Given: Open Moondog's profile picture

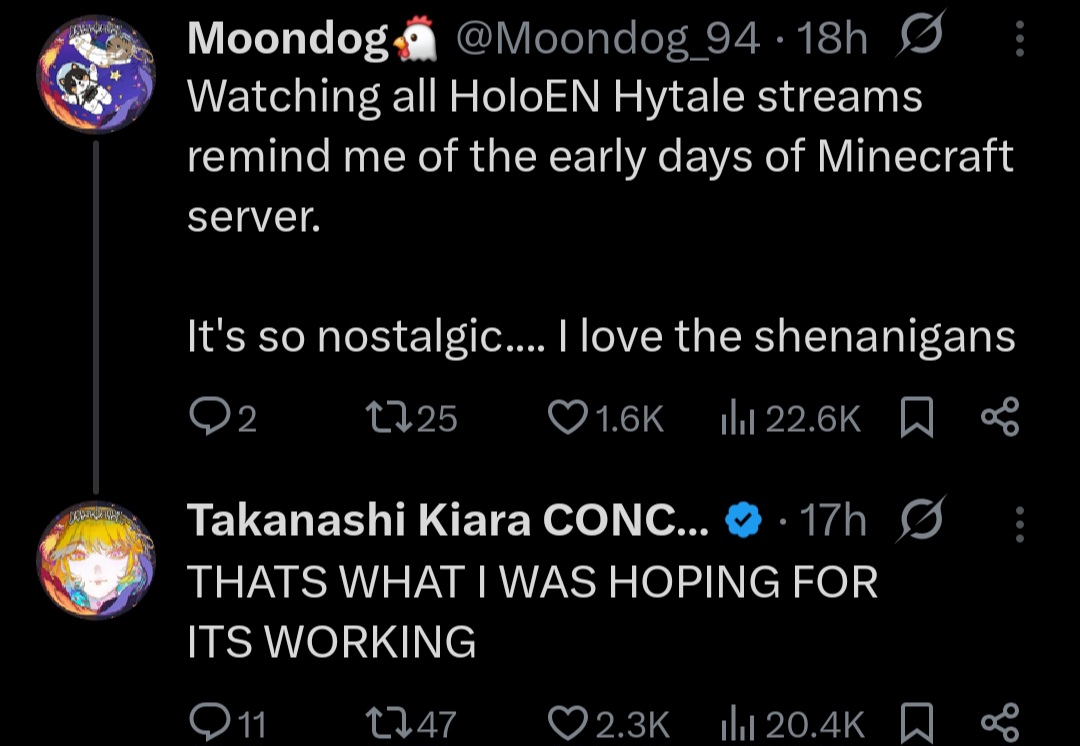Looking at the screenshot, I should (96, 74).
